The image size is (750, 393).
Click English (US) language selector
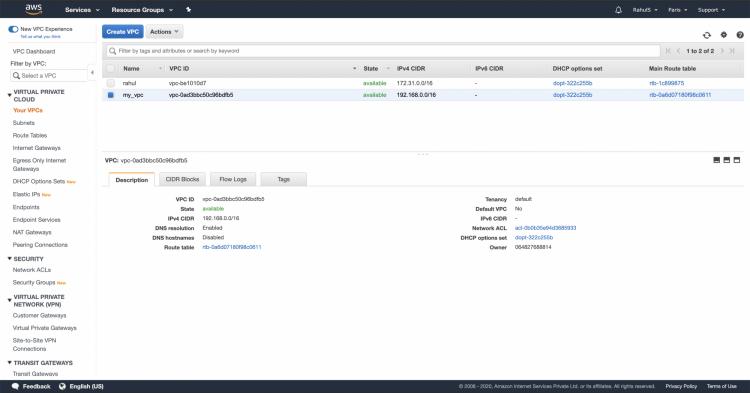[x=86, y=386]
